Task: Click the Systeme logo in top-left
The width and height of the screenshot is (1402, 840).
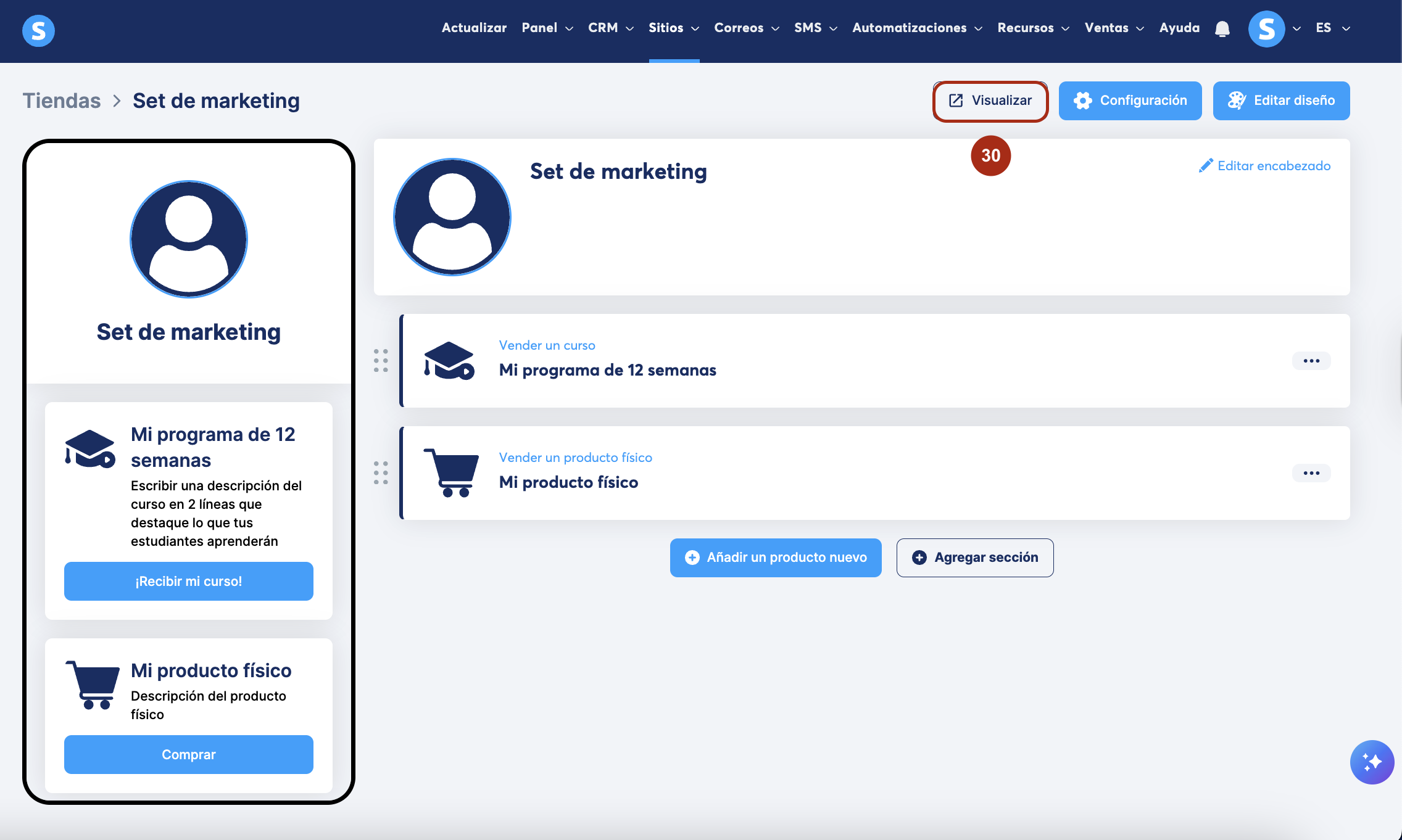Action: click(x=38, y=30)
